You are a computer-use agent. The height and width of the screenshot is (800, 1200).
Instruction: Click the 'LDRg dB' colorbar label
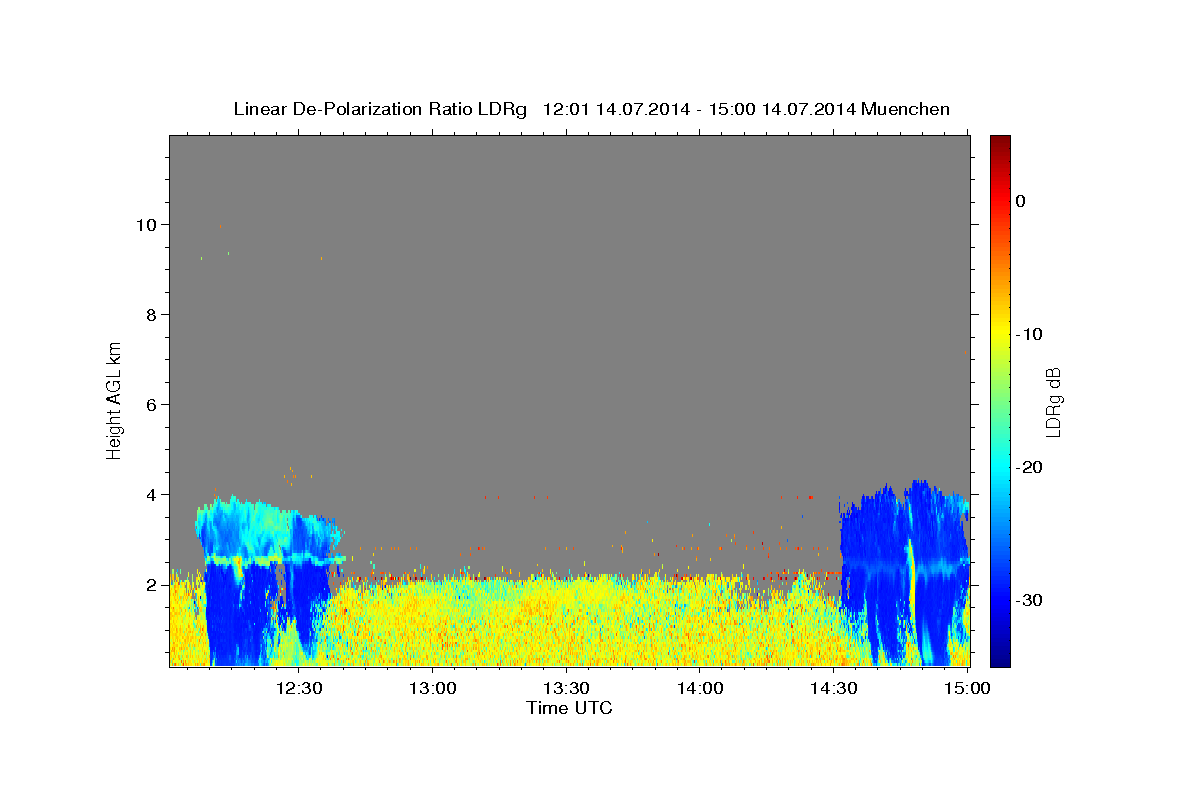tap(1052, 401)
